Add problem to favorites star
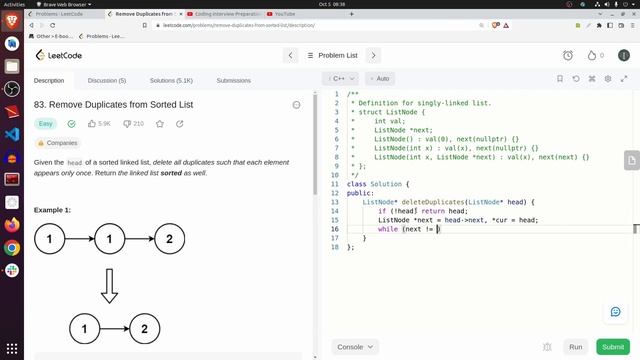This screenshot has height=360, width=640. tap(160, 124)
